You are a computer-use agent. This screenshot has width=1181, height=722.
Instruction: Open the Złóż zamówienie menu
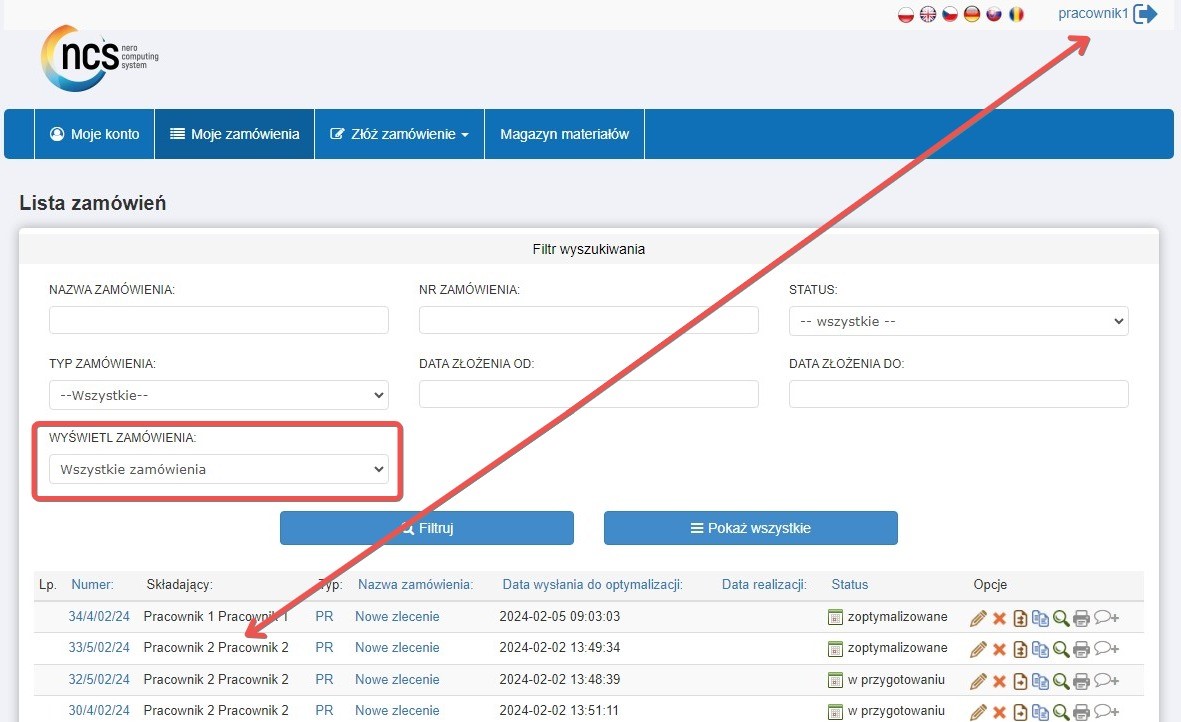(x=399, y=134)
